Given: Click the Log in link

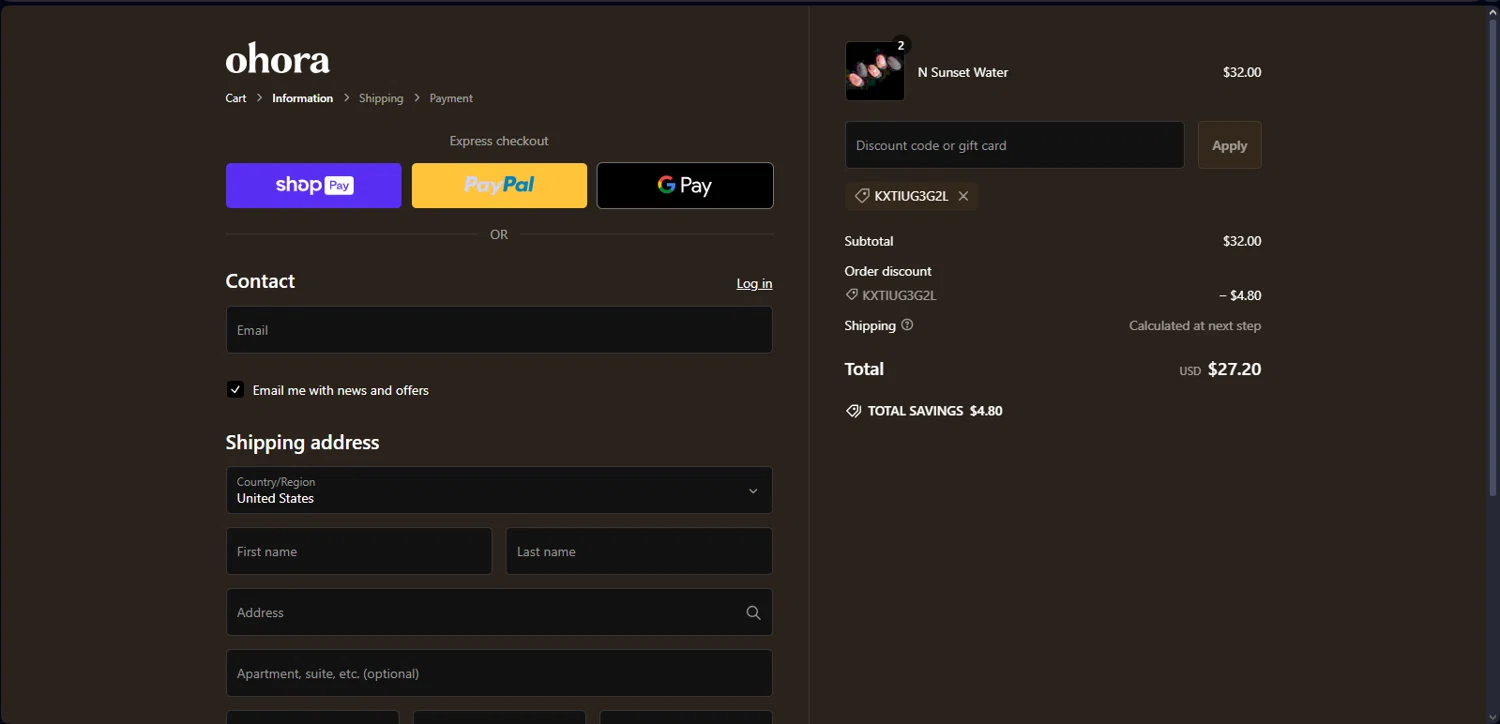Looking at the screenshot, I should [754, 284].
